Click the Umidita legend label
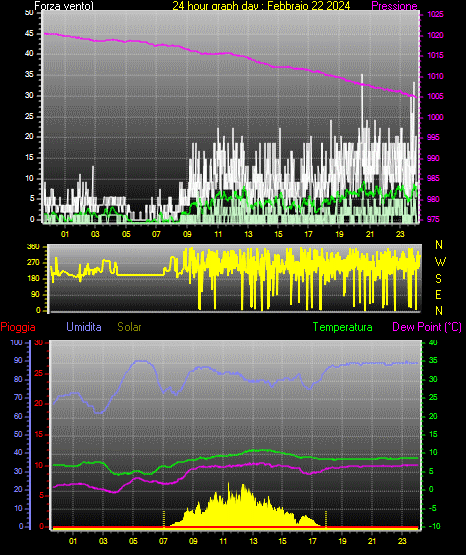466x555 pixels. click(x=84, y=327)
